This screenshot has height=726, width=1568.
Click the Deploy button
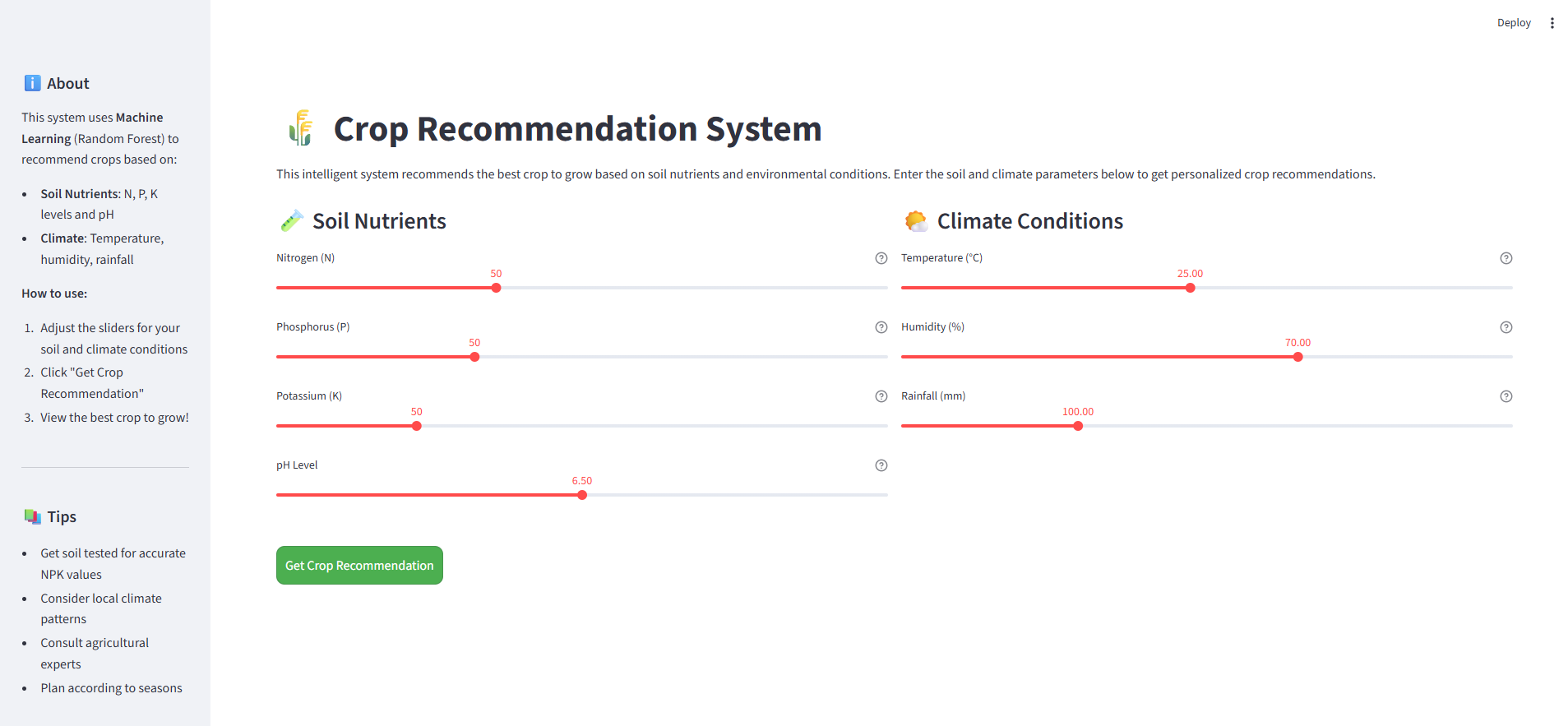[1514, 23]
